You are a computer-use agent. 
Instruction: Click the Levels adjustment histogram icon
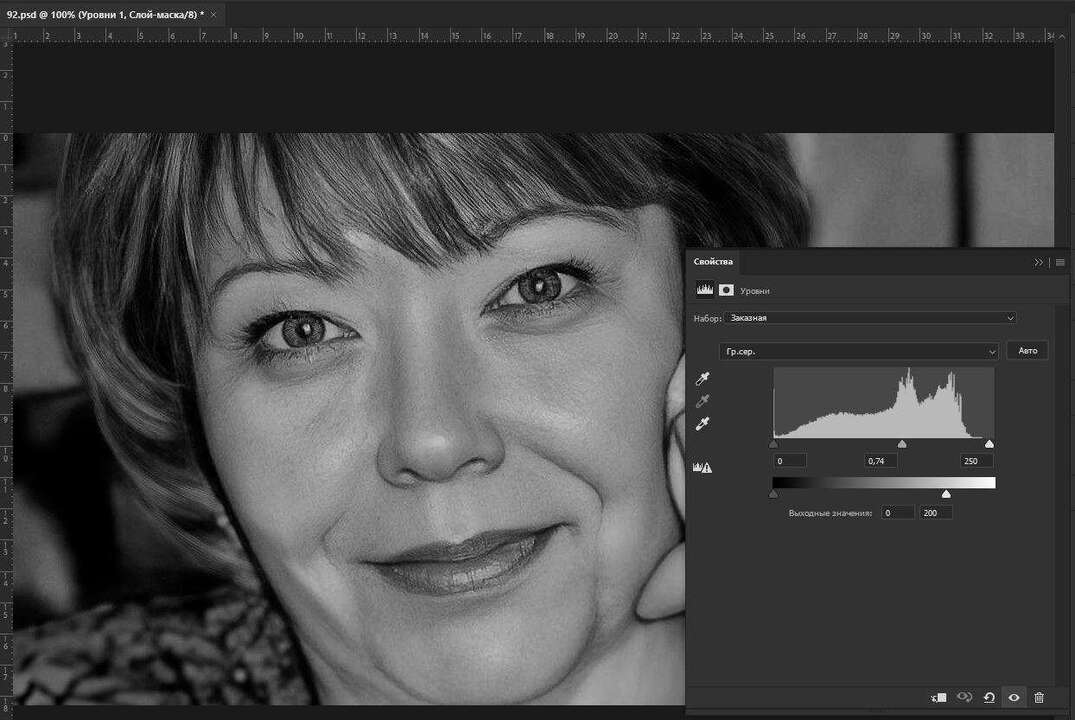tap(704, 290)
